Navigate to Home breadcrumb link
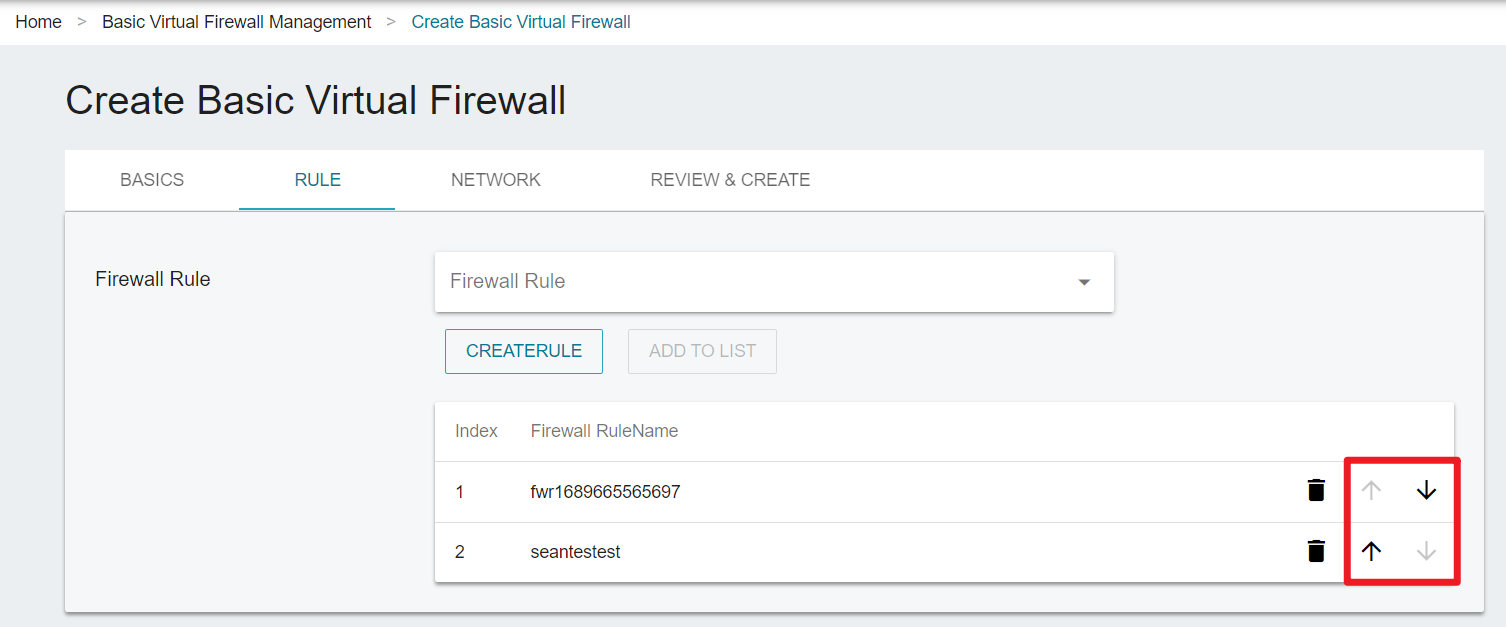 (x=38, y=22)
